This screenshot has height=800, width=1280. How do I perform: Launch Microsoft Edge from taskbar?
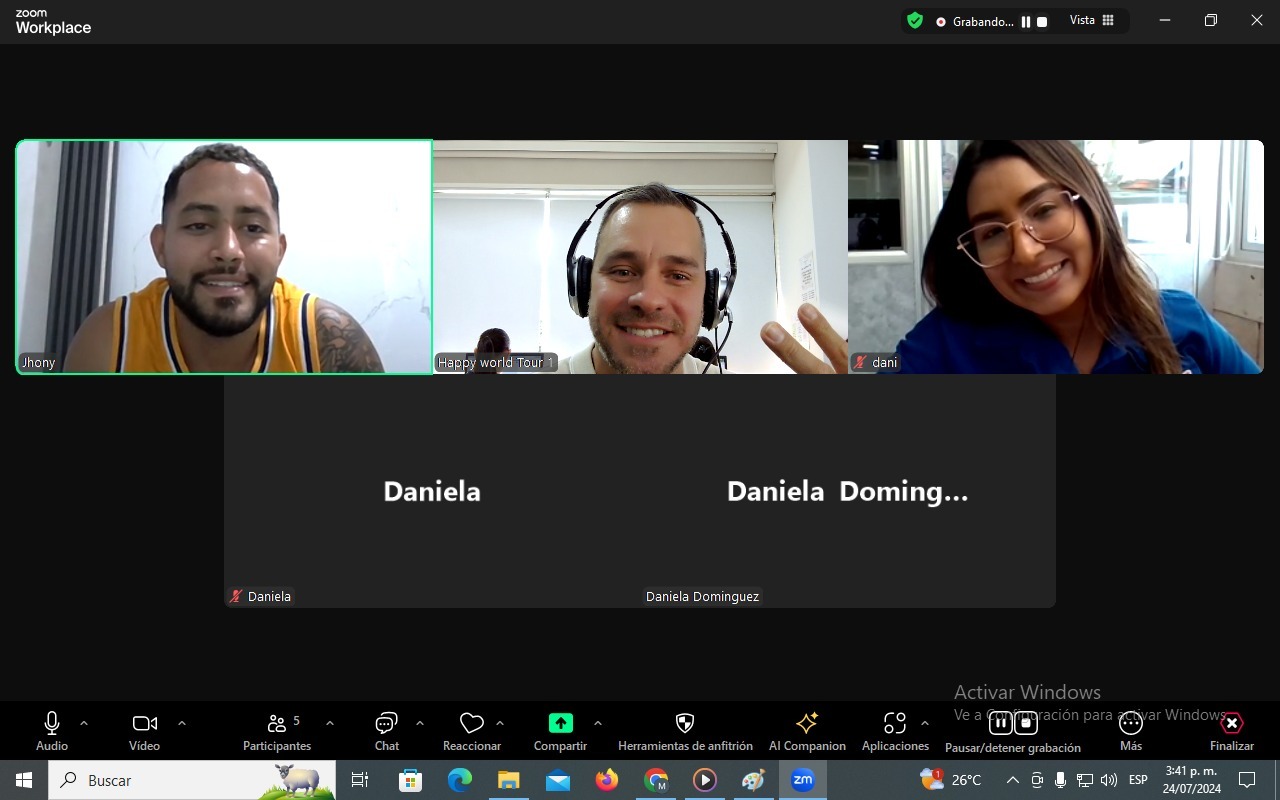[459, 780]
